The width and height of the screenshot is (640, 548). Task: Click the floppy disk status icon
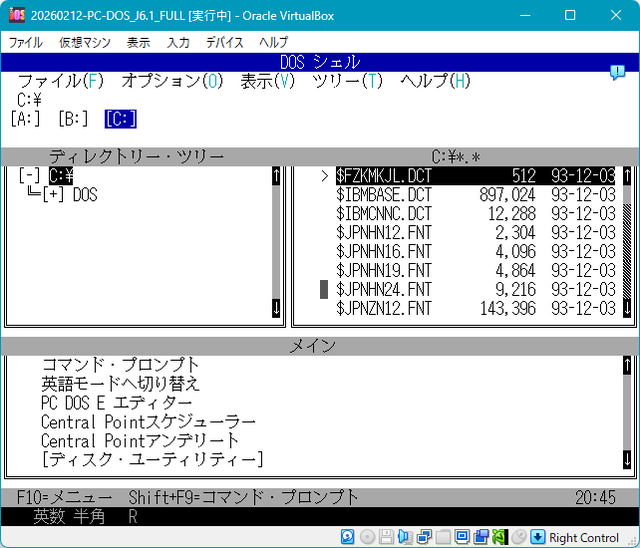[386, 538]
